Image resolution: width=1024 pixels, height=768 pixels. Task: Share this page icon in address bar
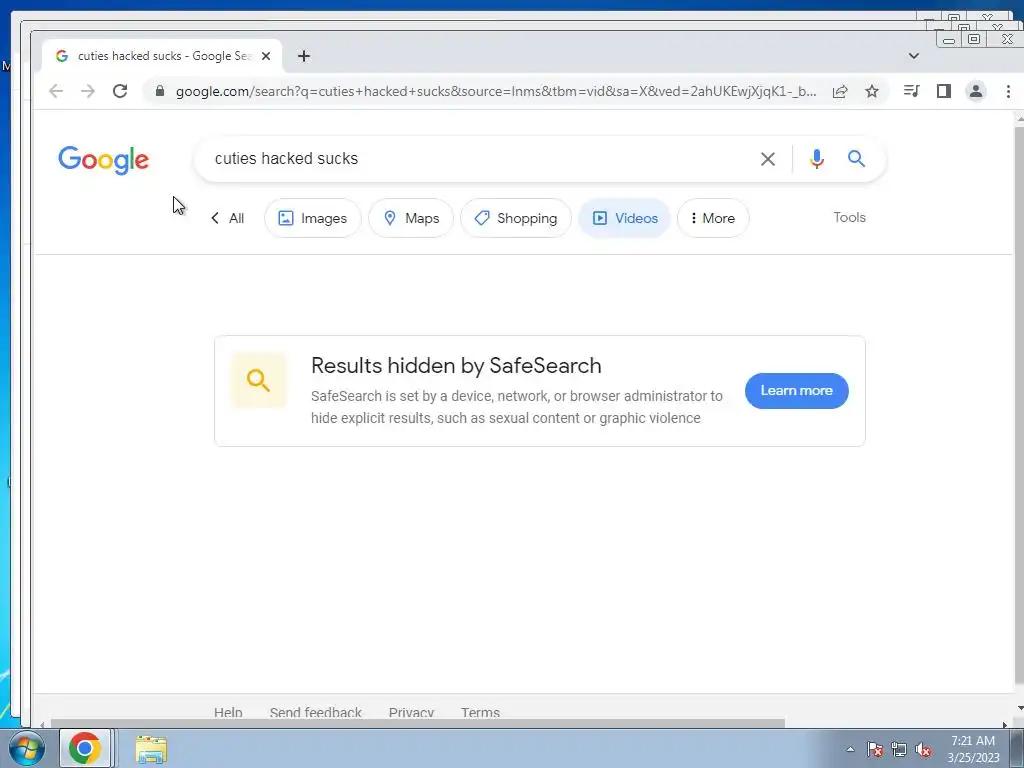pyautogui.click(x=840, y=91)
